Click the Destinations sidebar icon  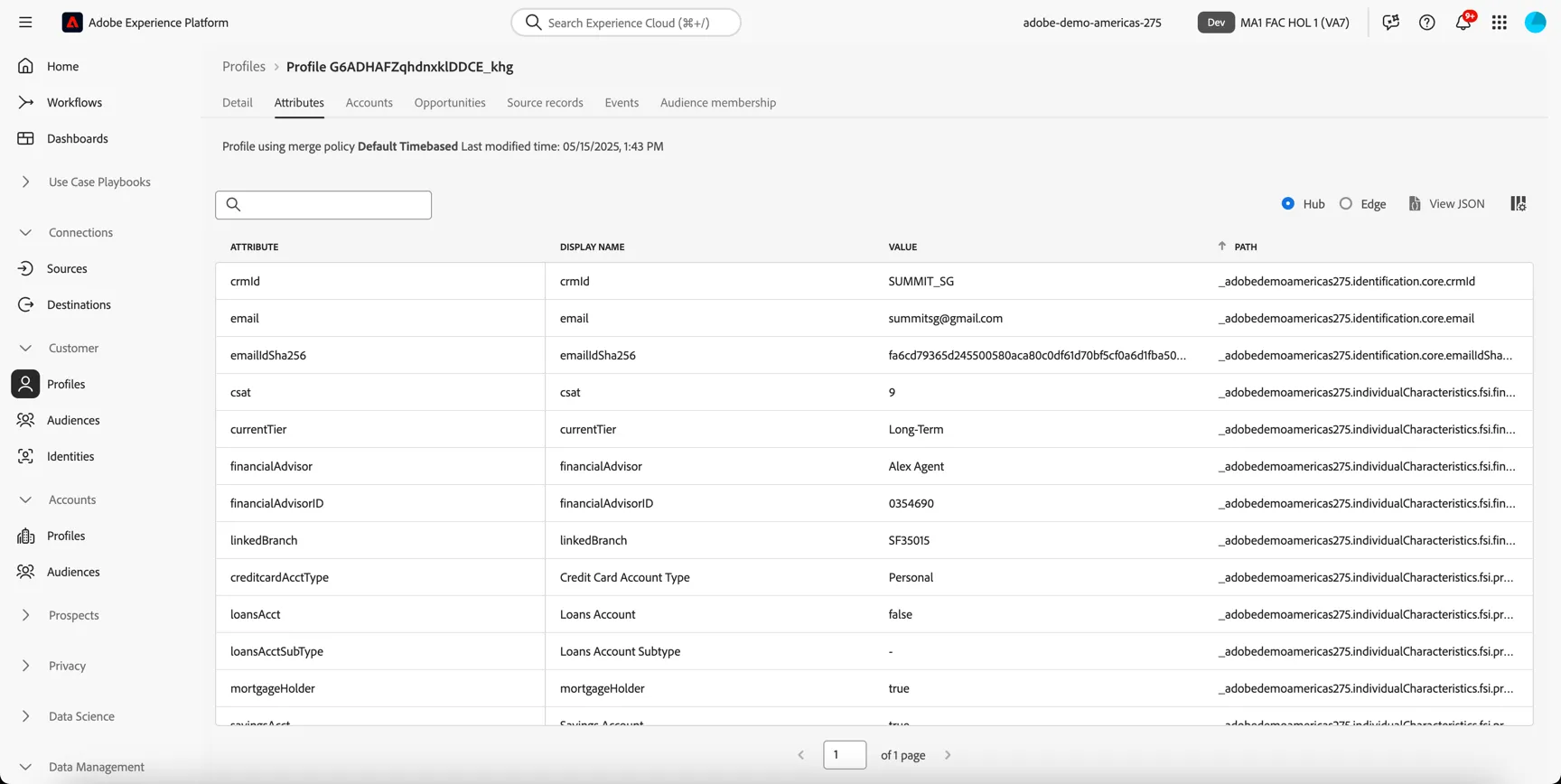click(x=25, y=304)
